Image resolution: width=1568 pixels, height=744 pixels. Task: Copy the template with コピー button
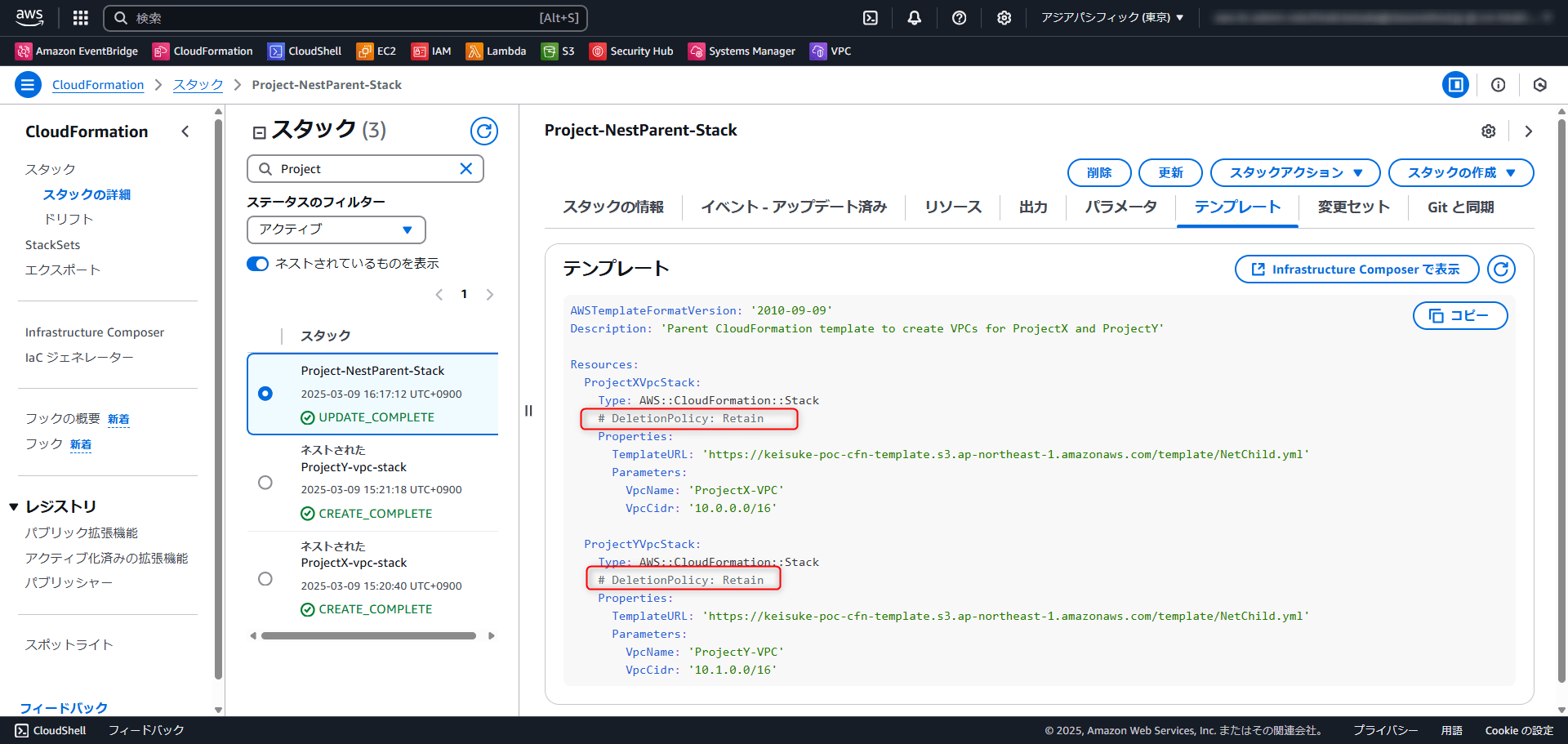[1460, 315]
